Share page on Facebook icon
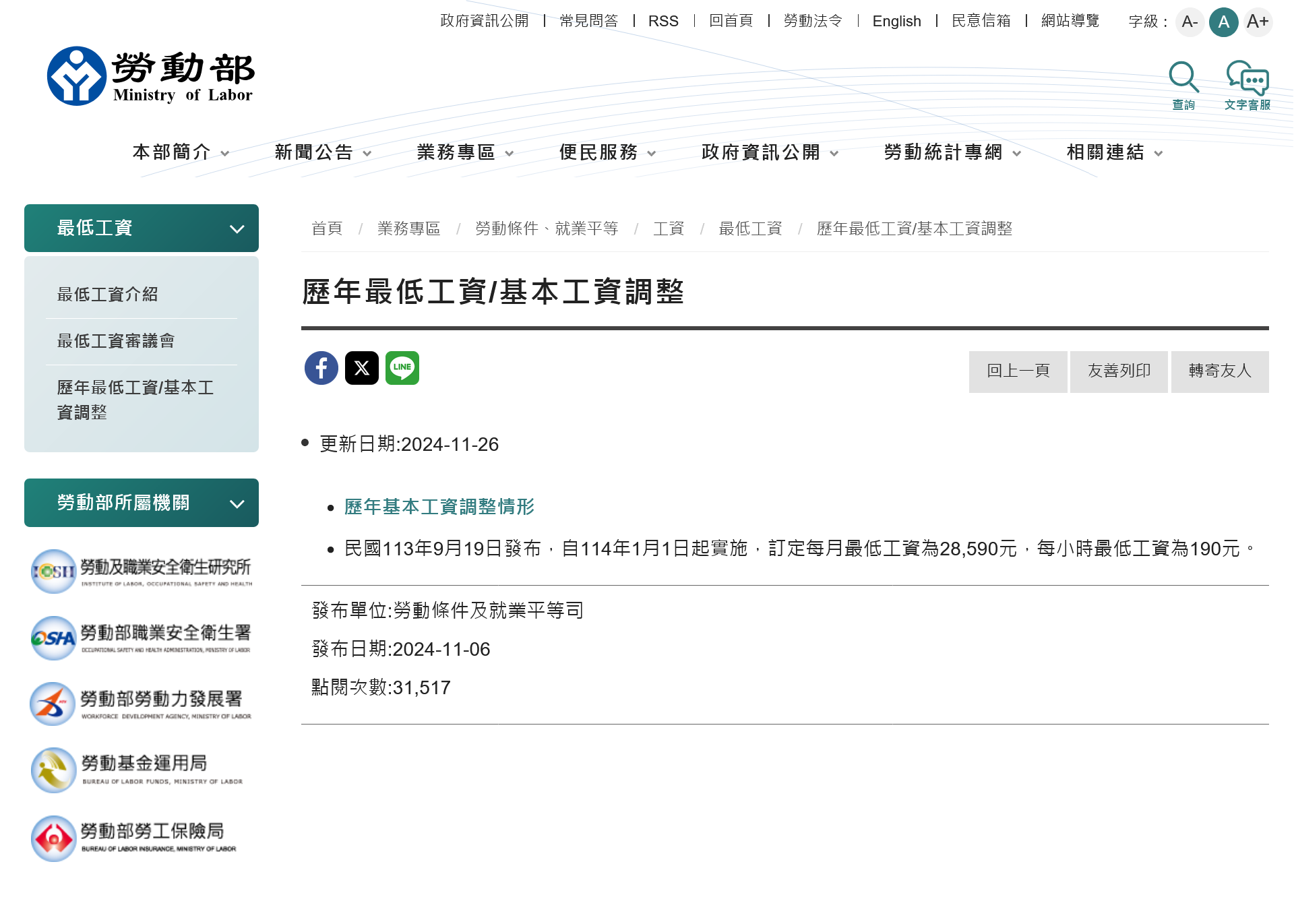Viewport: 1294px width, 924px height. [321, 368]
